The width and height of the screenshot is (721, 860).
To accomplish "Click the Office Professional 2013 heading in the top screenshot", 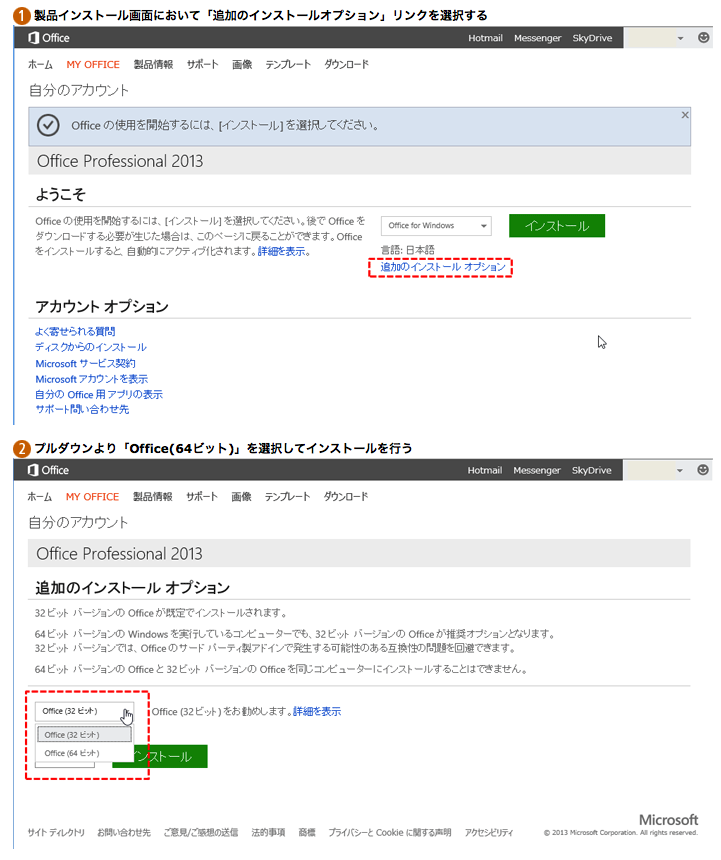I will (120, 161).
